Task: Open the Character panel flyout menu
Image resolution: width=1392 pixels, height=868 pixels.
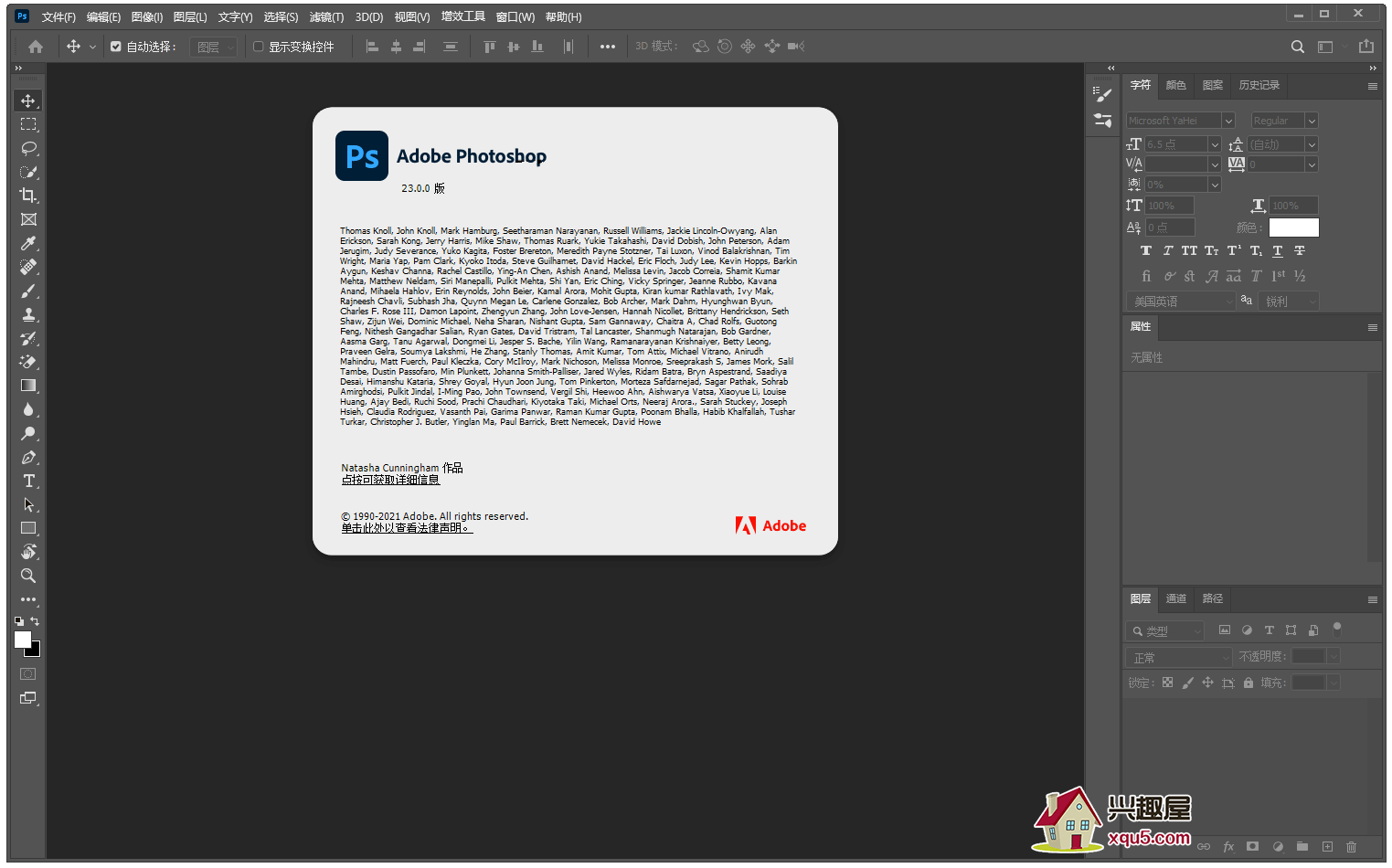Action: 1372,86
